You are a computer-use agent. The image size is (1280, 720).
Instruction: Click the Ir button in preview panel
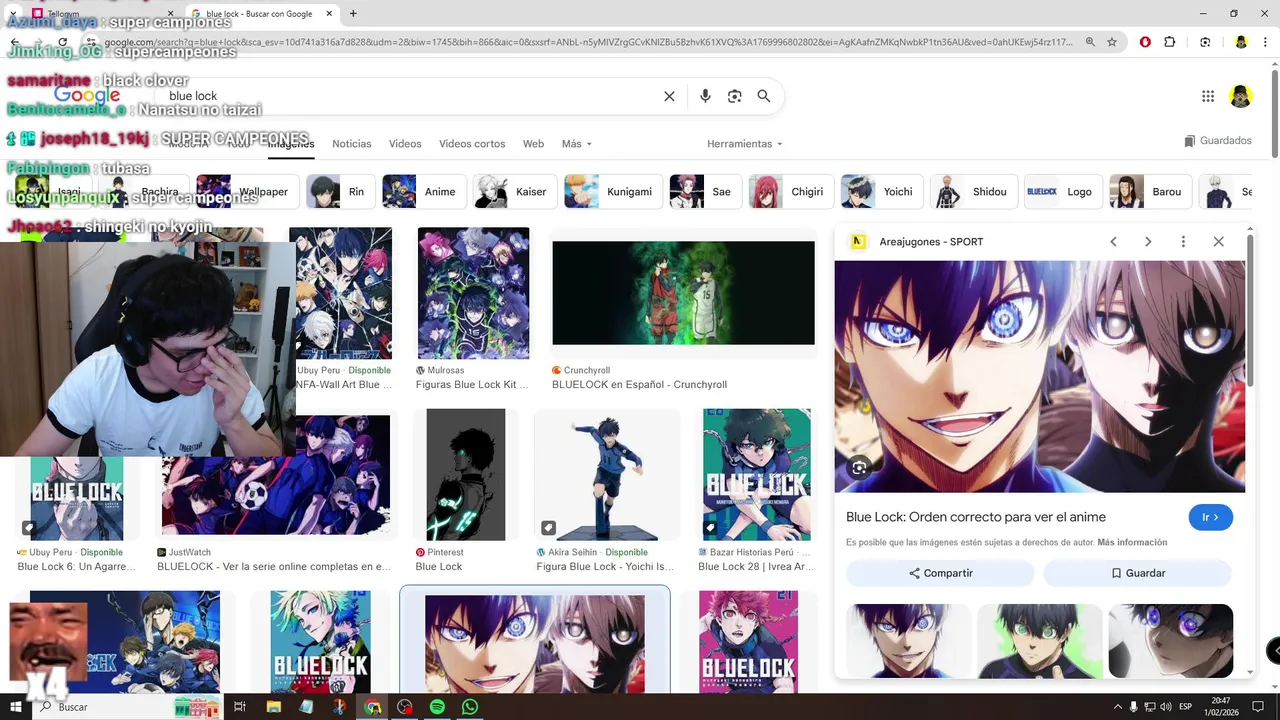(1210, 517)
